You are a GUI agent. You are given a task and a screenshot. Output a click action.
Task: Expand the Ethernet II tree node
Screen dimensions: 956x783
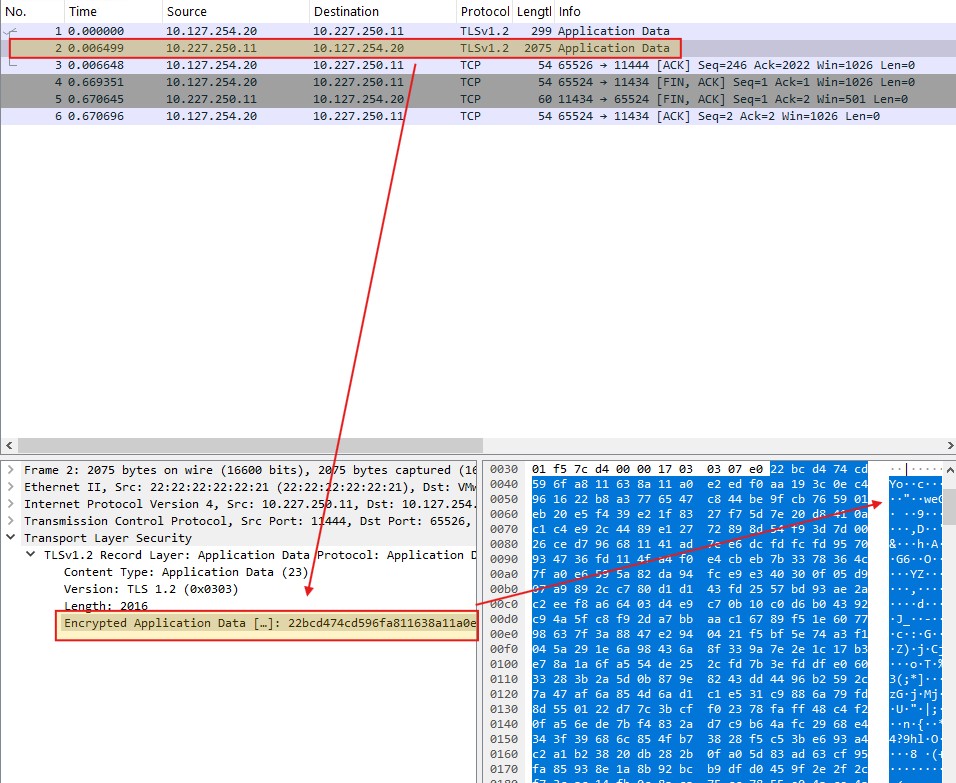tap(10, 487)
